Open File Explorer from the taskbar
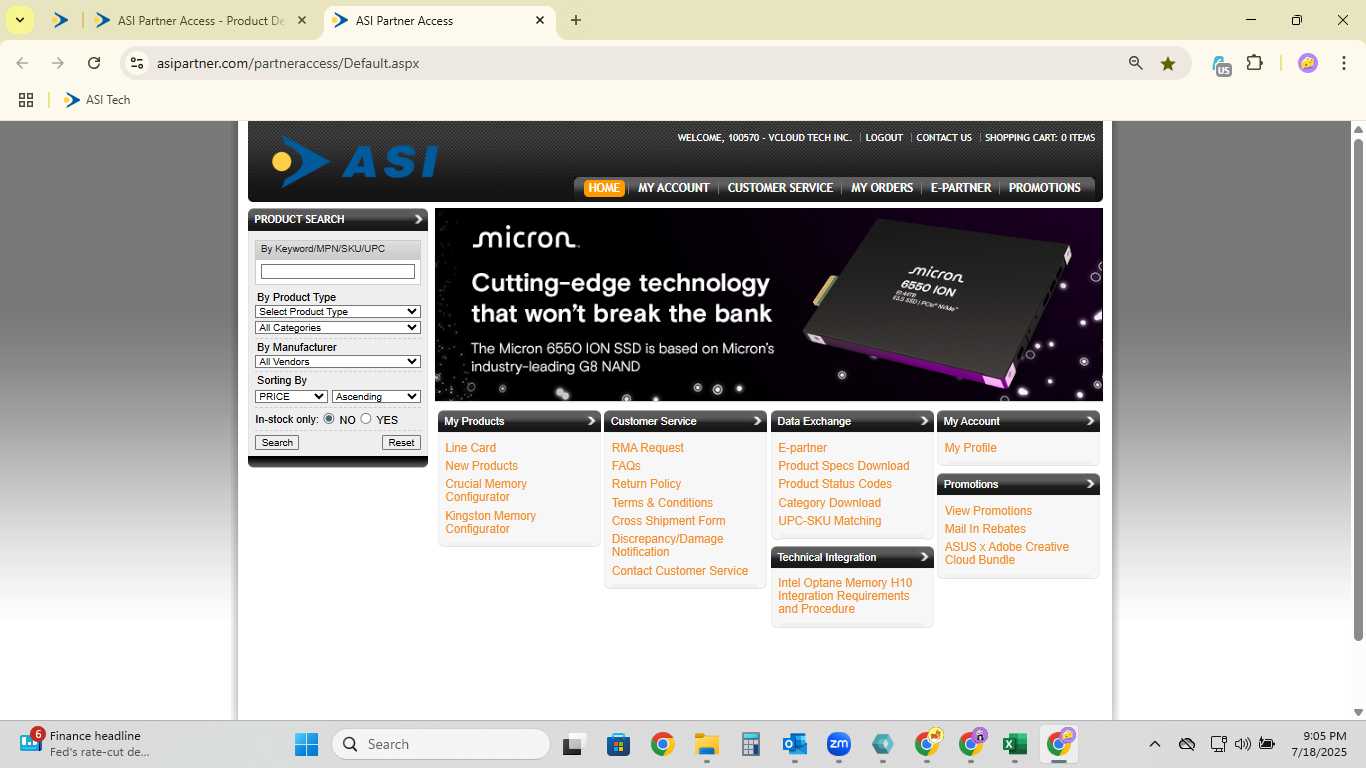Image resolution: width=1366 pixels, height=768 pixels. click(707, 744)
